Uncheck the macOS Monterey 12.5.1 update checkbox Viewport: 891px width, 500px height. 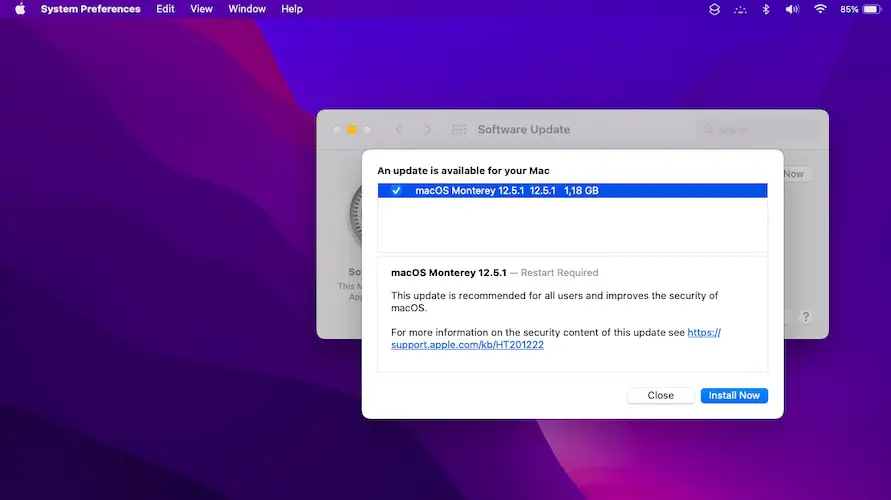point(396,191)
